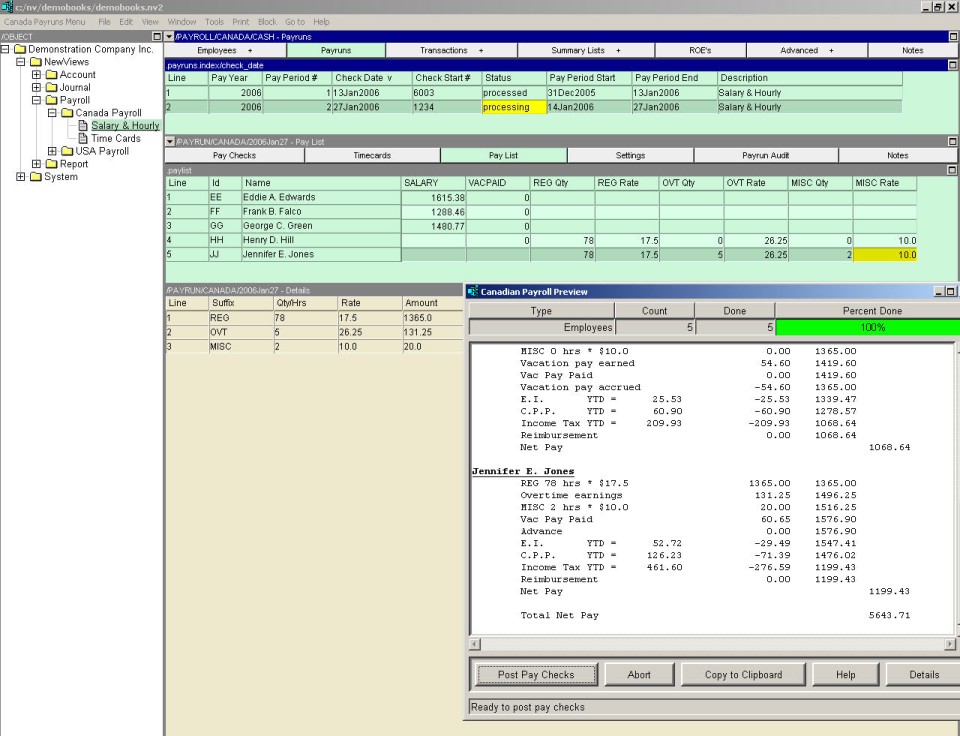Screen dimensions: 960x736
Task: Click the Report folder icon
Action: click(x=52, y=165)
